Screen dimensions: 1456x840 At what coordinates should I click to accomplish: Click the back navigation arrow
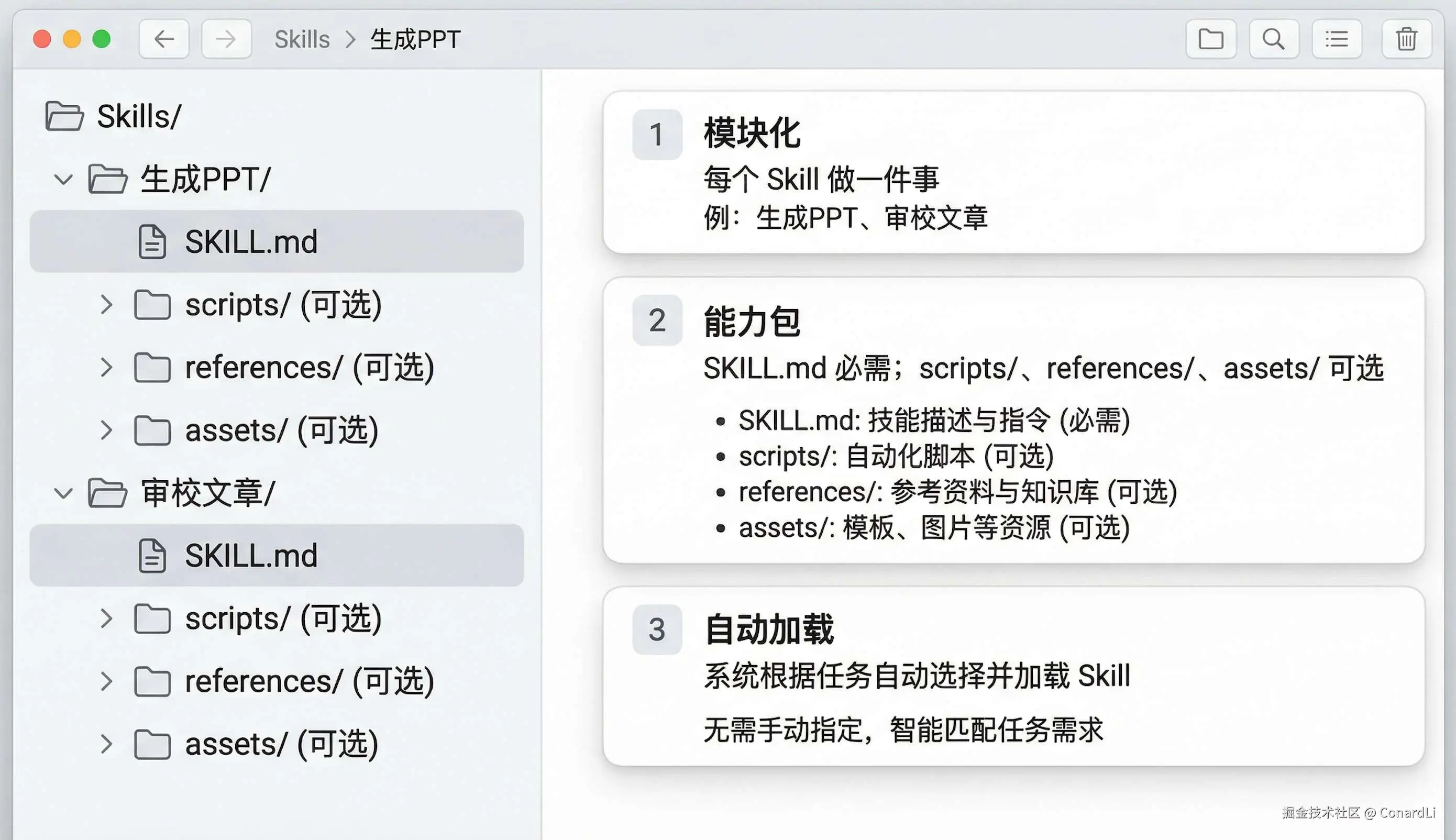tap(164, 39)
